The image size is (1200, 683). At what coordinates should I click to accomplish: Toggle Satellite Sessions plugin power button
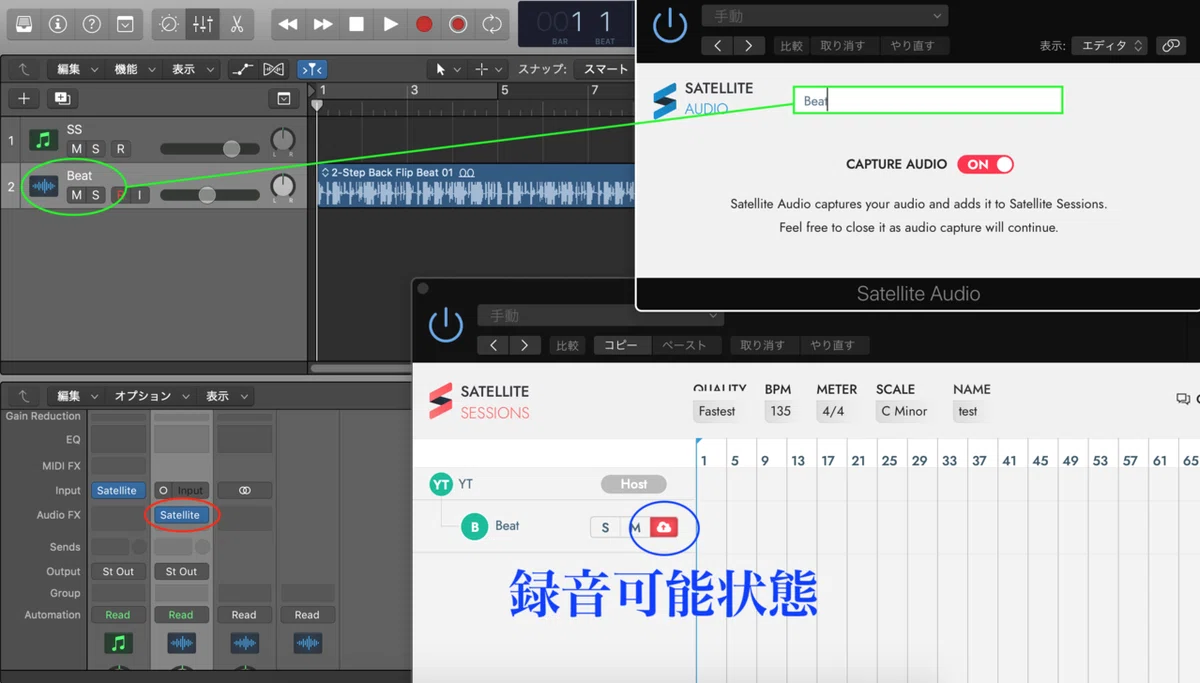click(x=445, y=325)
